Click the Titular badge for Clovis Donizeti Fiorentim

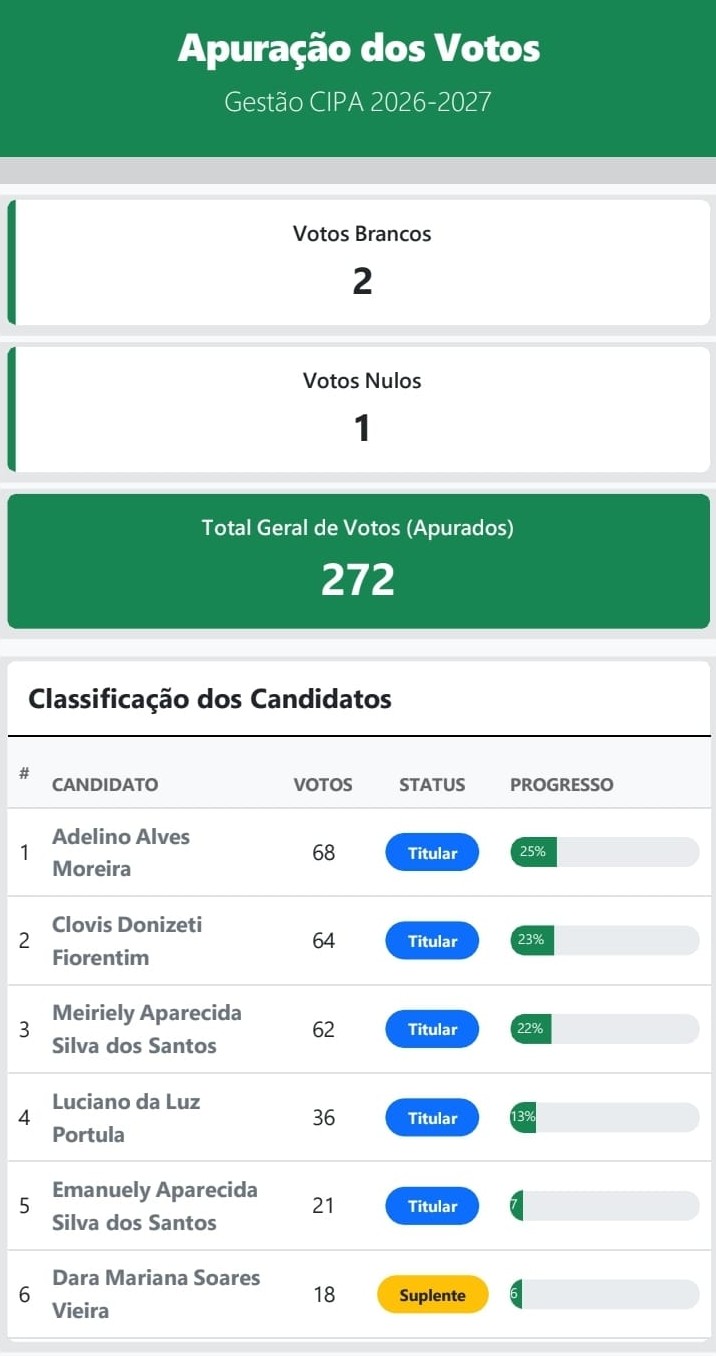(x=432, y=941)
